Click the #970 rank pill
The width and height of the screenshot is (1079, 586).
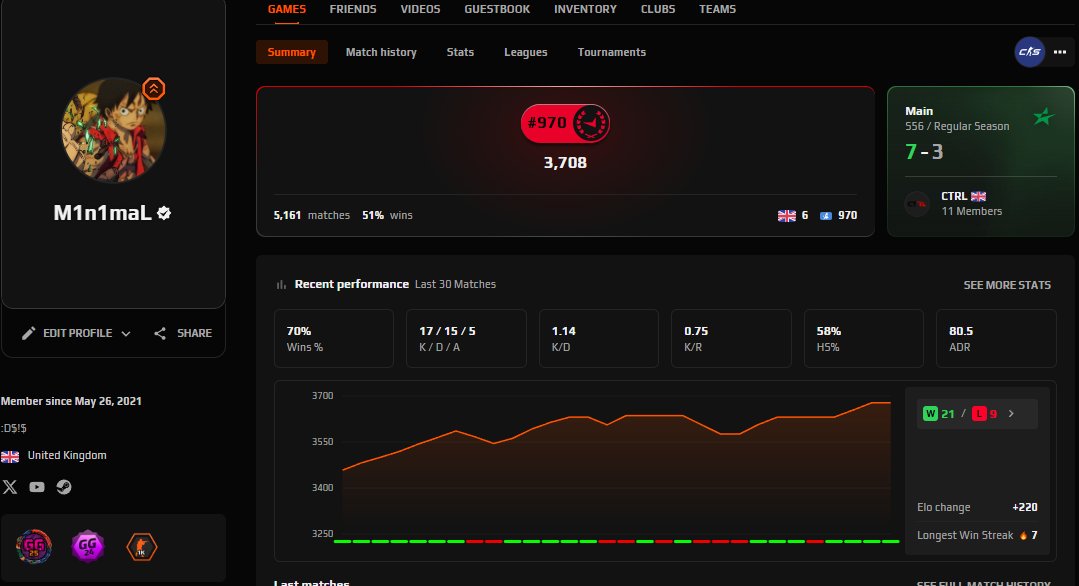[565, 123]
